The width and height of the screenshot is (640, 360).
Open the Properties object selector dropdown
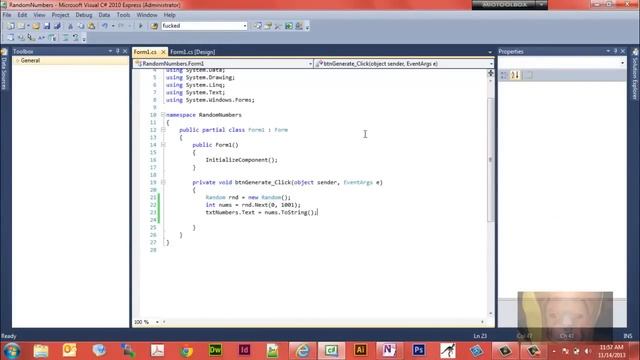(622, 63)
